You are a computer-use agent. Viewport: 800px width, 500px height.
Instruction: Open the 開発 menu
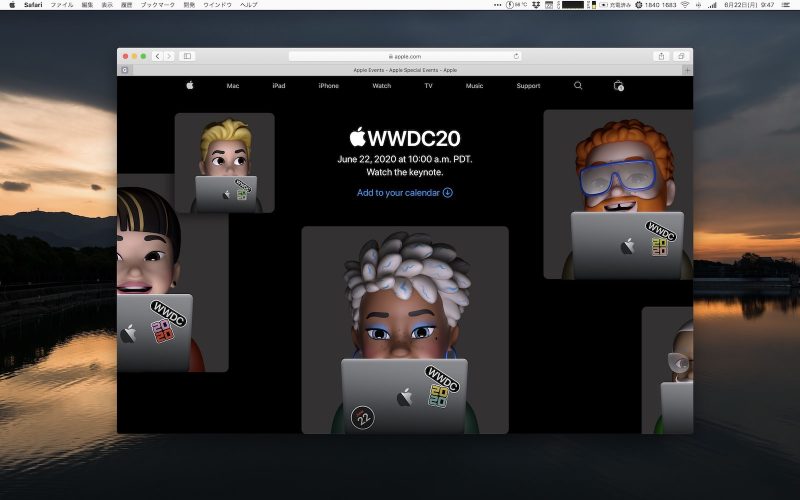(189, 5)
